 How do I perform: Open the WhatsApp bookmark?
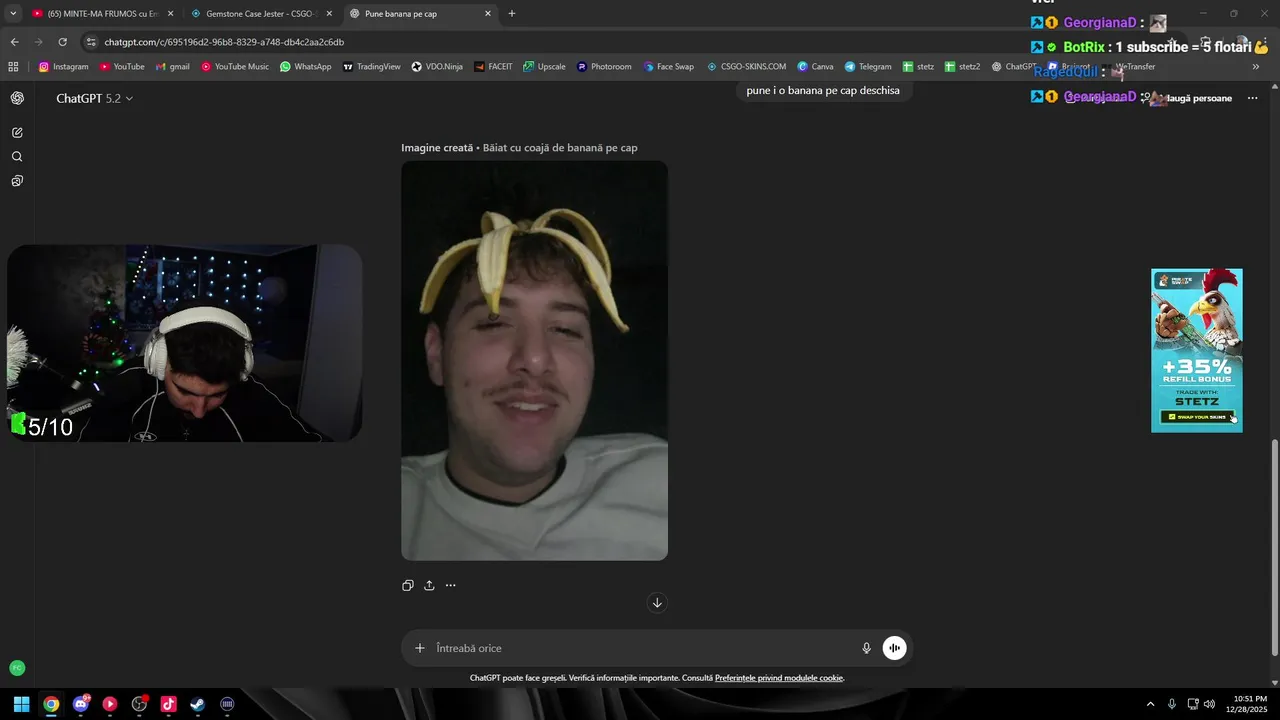(x=306, y=67)
